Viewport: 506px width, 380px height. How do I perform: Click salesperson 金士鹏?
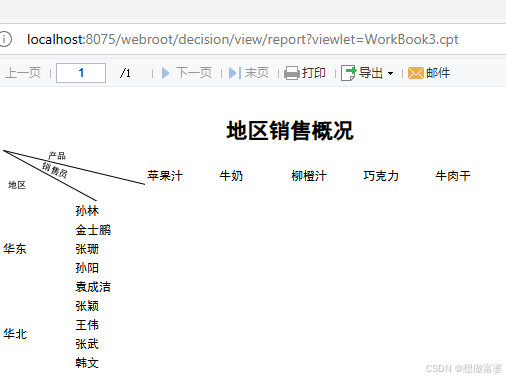click(x=93, y=230)
